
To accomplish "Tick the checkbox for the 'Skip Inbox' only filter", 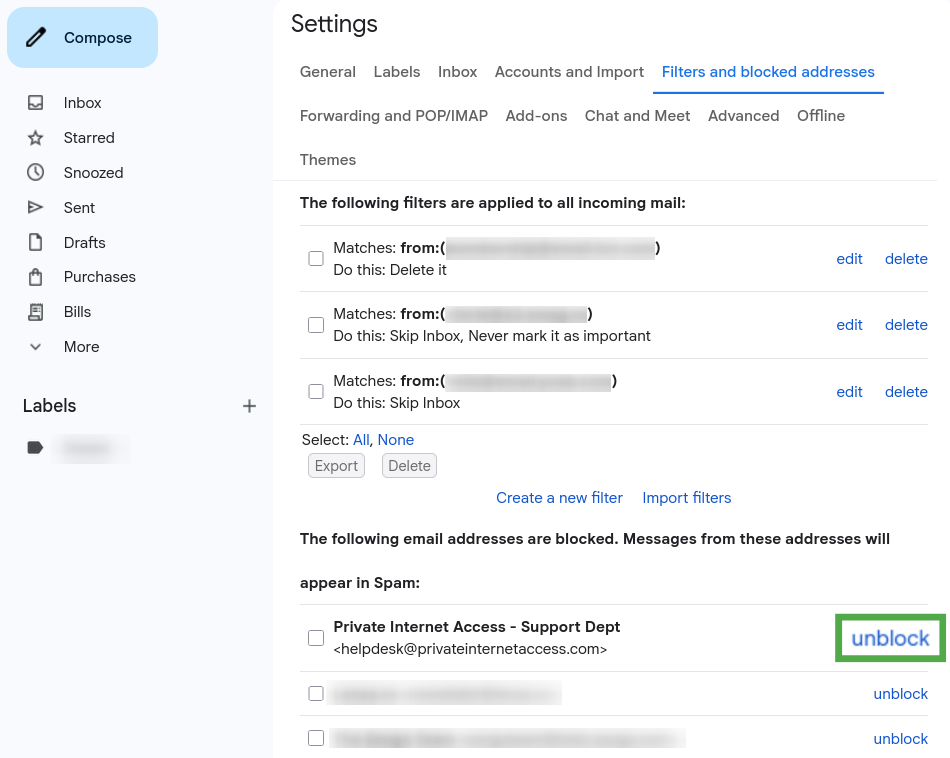I will click(316, 391).
